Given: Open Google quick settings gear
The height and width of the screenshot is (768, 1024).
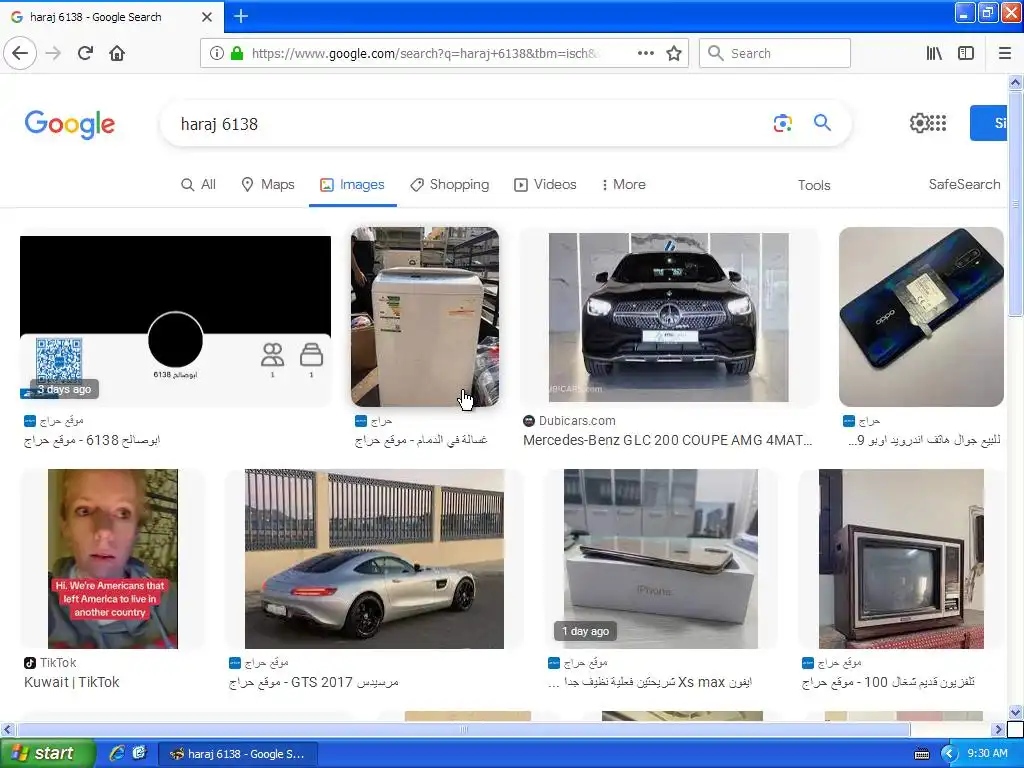Looking at the screenshot, I should coord(919,123).
